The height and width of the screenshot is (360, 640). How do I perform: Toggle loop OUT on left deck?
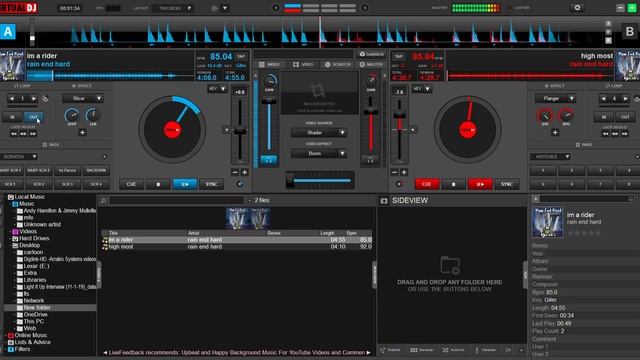click(x=33, y=117)
